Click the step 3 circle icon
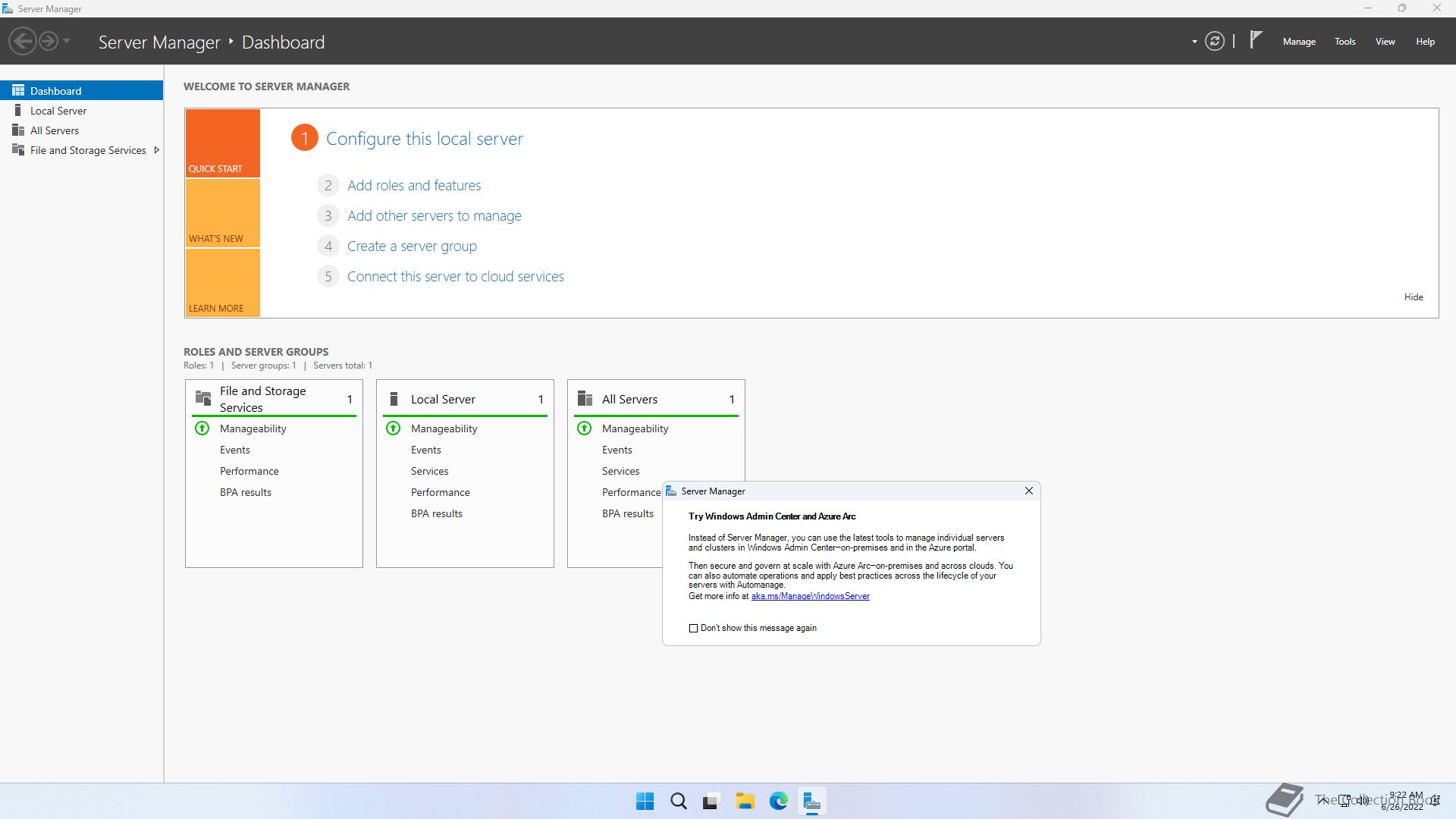The width and height of the screenshot is (1456, 819). tap(328, 215)
